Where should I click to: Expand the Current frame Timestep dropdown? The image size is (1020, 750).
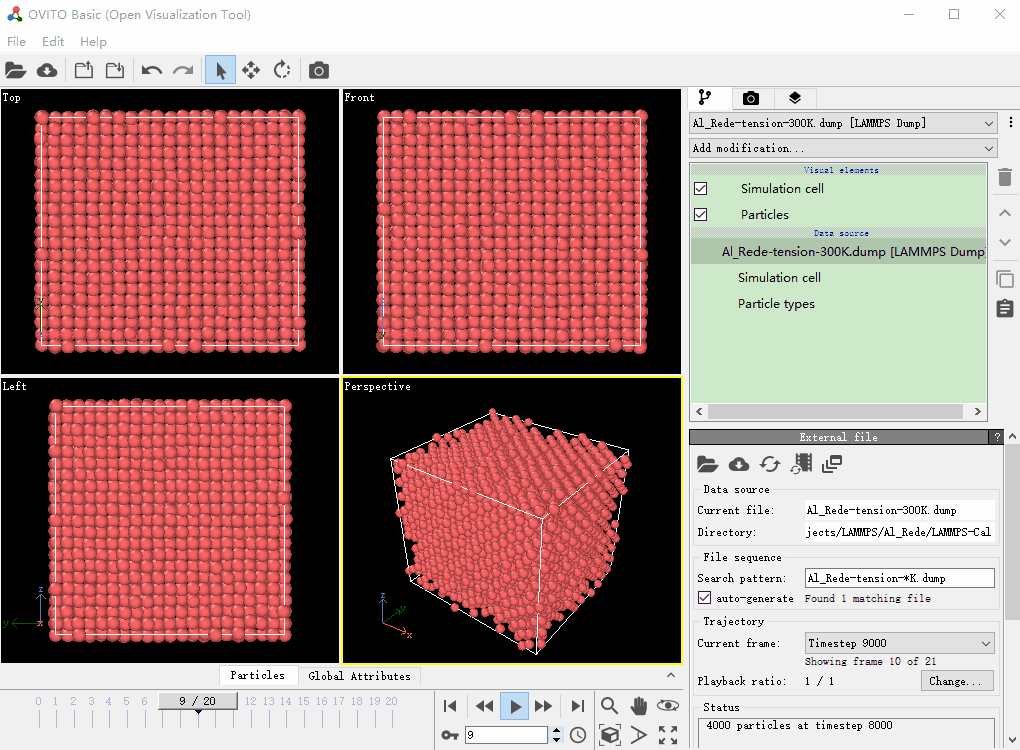[x=899, y=643]
